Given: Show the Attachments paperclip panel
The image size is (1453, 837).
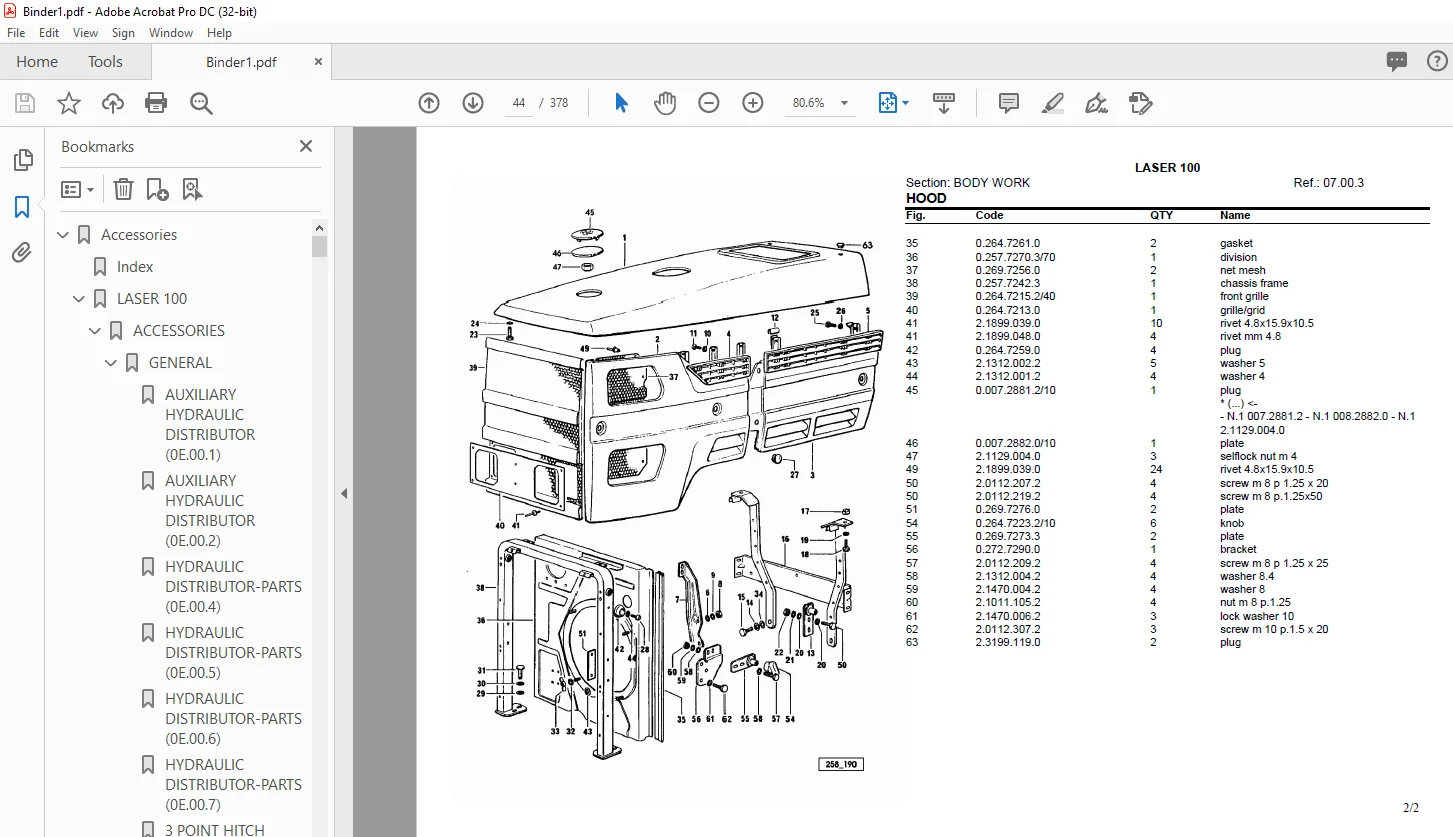Looking at the screenshot, I should pyautogui.click(x=22, y=252).
